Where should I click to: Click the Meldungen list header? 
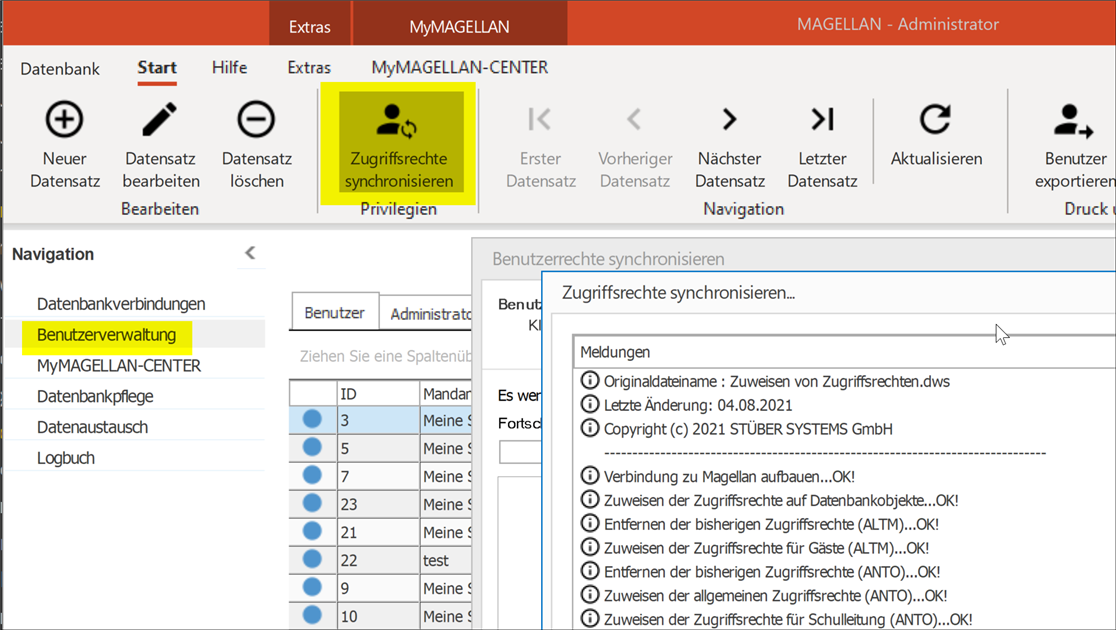[x=844, y=352]
